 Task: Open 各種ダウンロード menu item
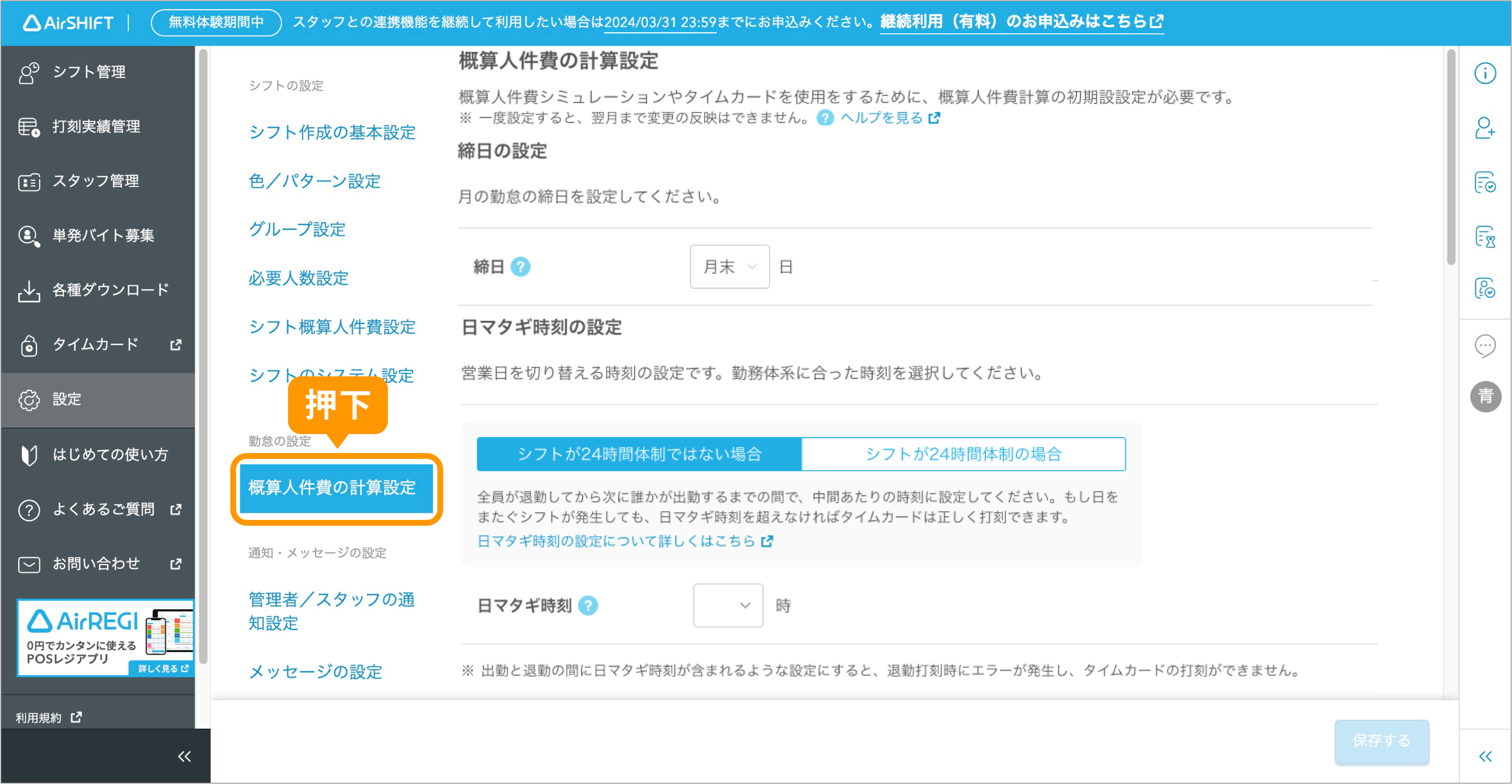click(x=97, y=290)
